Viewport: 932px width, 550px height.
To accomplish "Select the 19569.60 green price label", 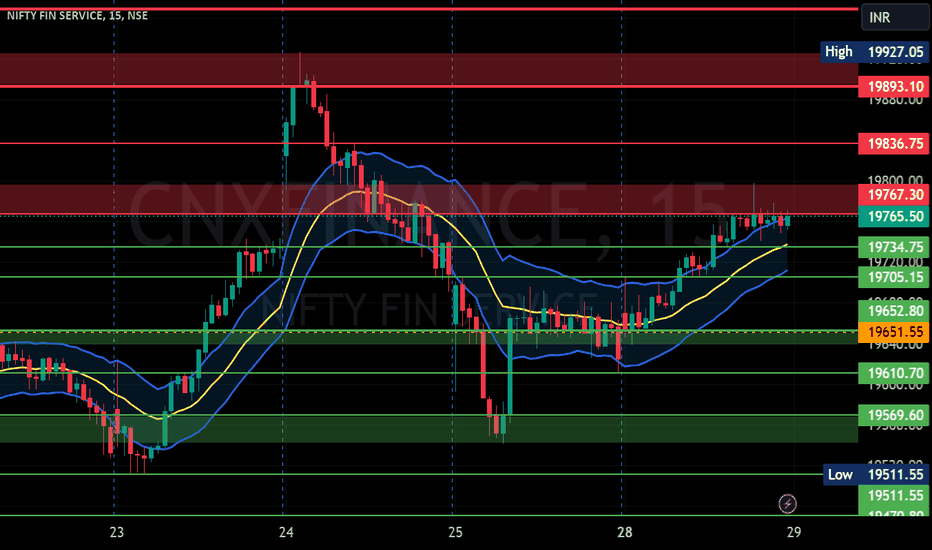I will [895, 415].
